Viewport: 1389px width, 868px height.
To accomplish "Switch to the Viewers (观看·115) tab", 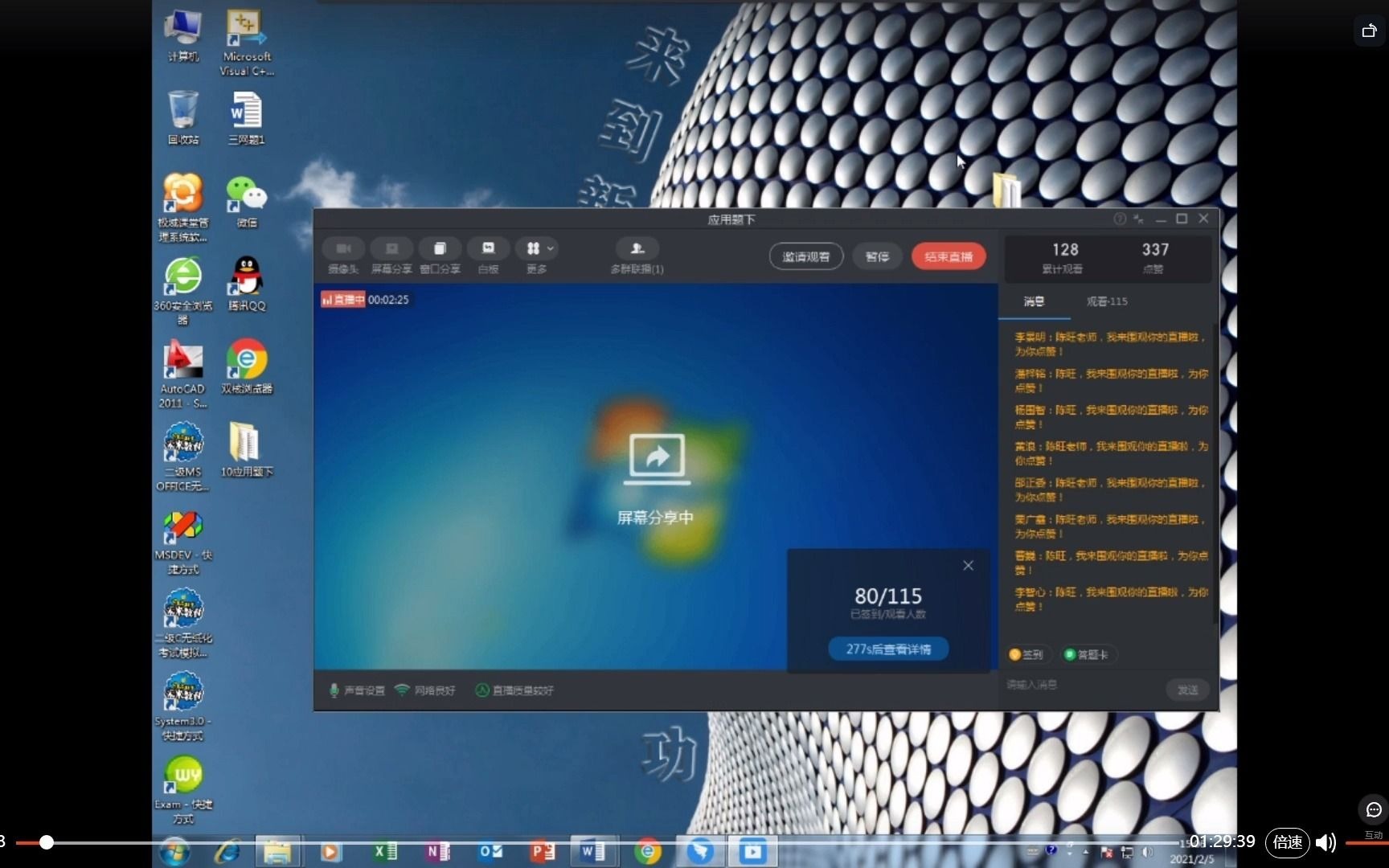I will click(x=1107, y=301).
